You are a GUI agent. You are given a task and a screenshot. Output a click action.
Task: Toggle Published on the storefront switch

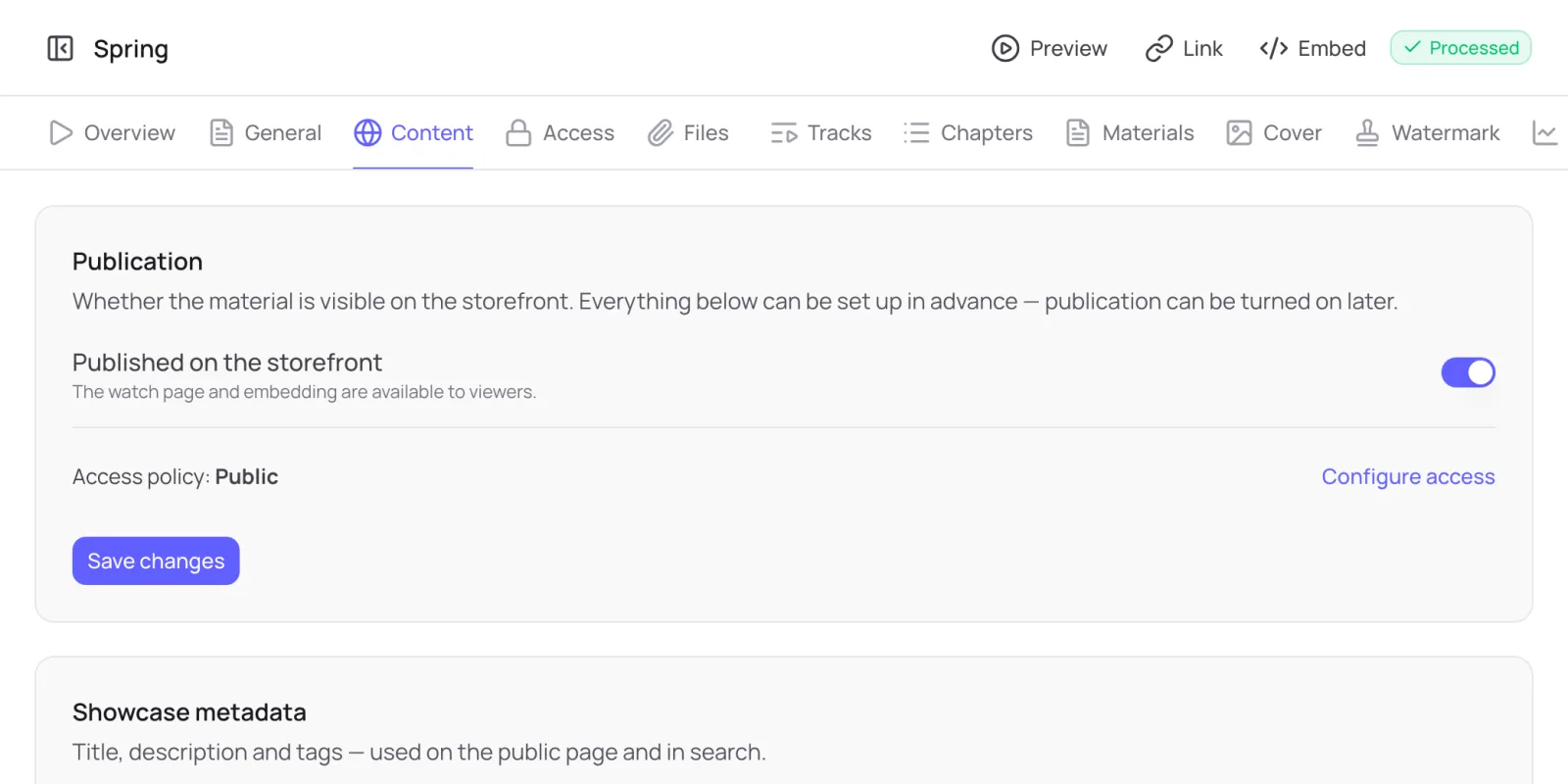pos(1468,372)
